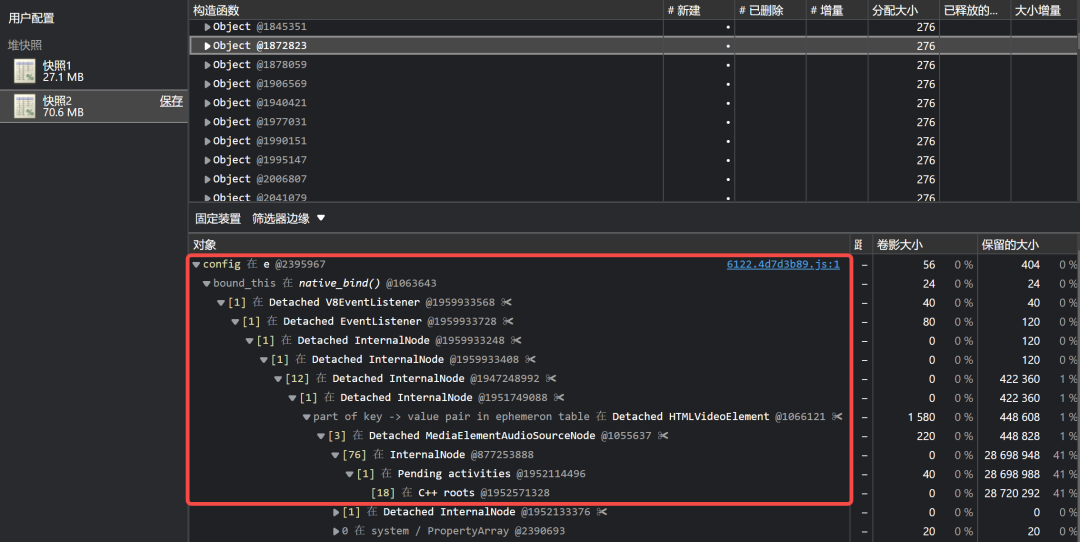Click the 用户配置 sidebar heading

[x=32, y=18]
